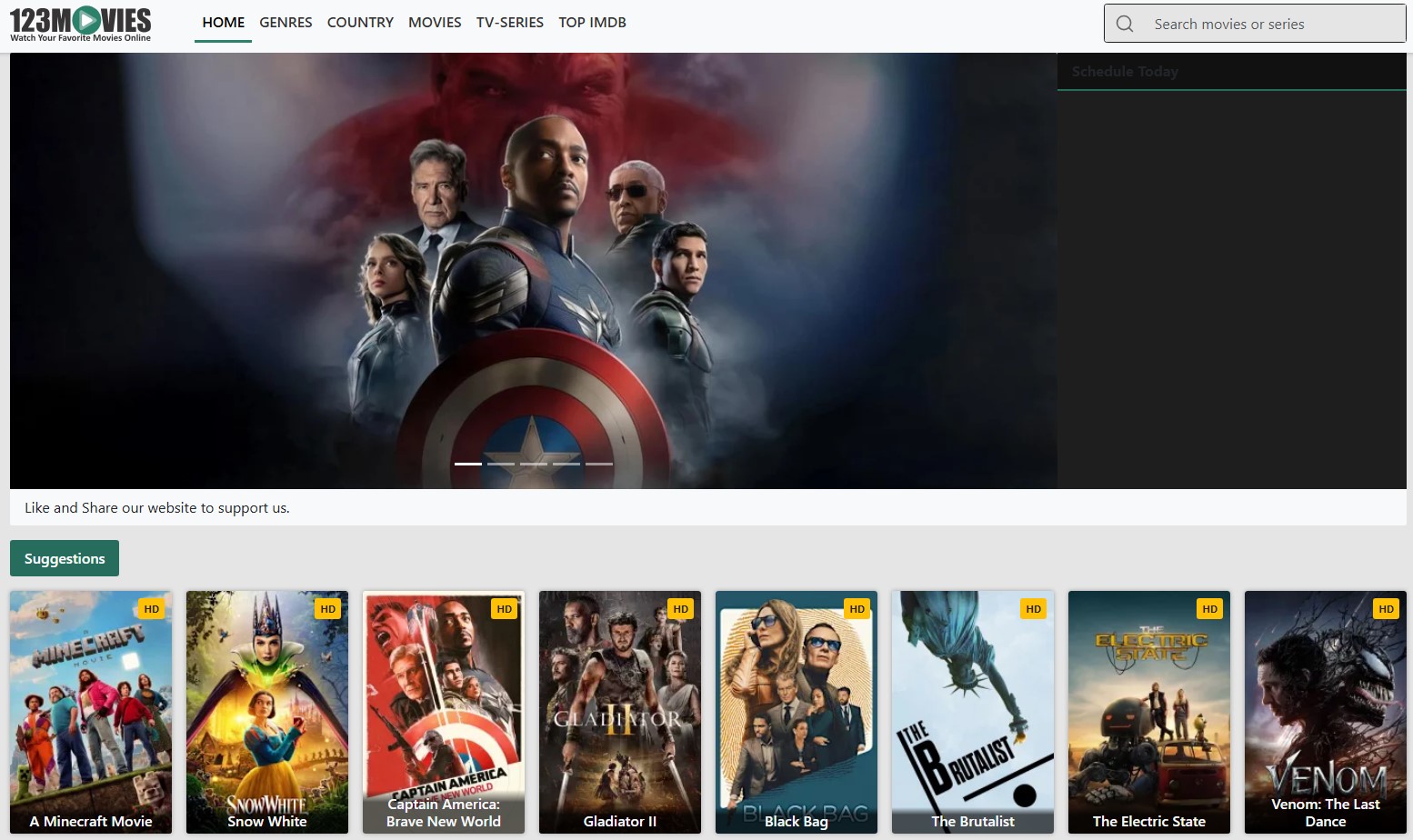Switch to the TV-SERIES section
Image resolution: width=1413 pixels, height=840 pixels.
[x=509, y=22]
